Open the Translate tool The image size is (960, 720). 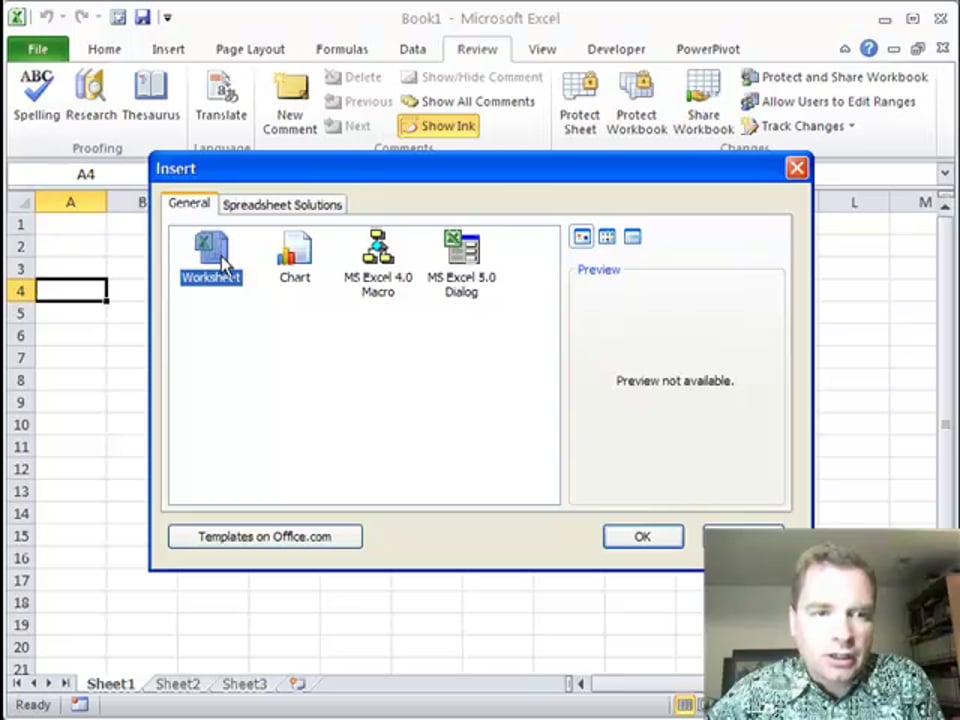coord(221,96)
